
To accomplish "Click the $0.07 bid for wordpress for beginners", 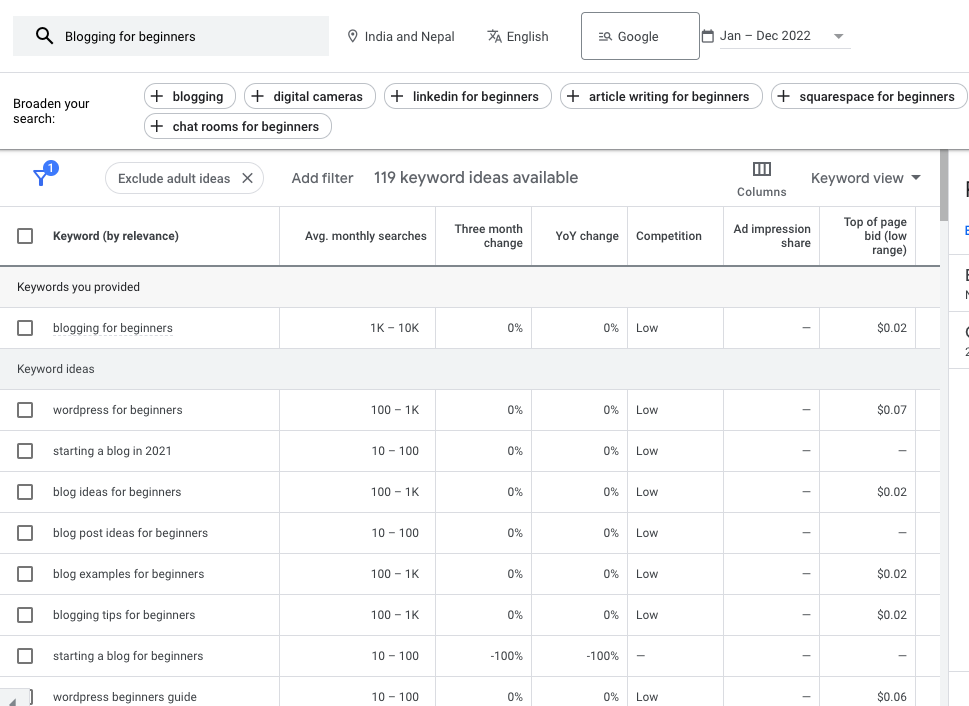I will coord(892,410).
